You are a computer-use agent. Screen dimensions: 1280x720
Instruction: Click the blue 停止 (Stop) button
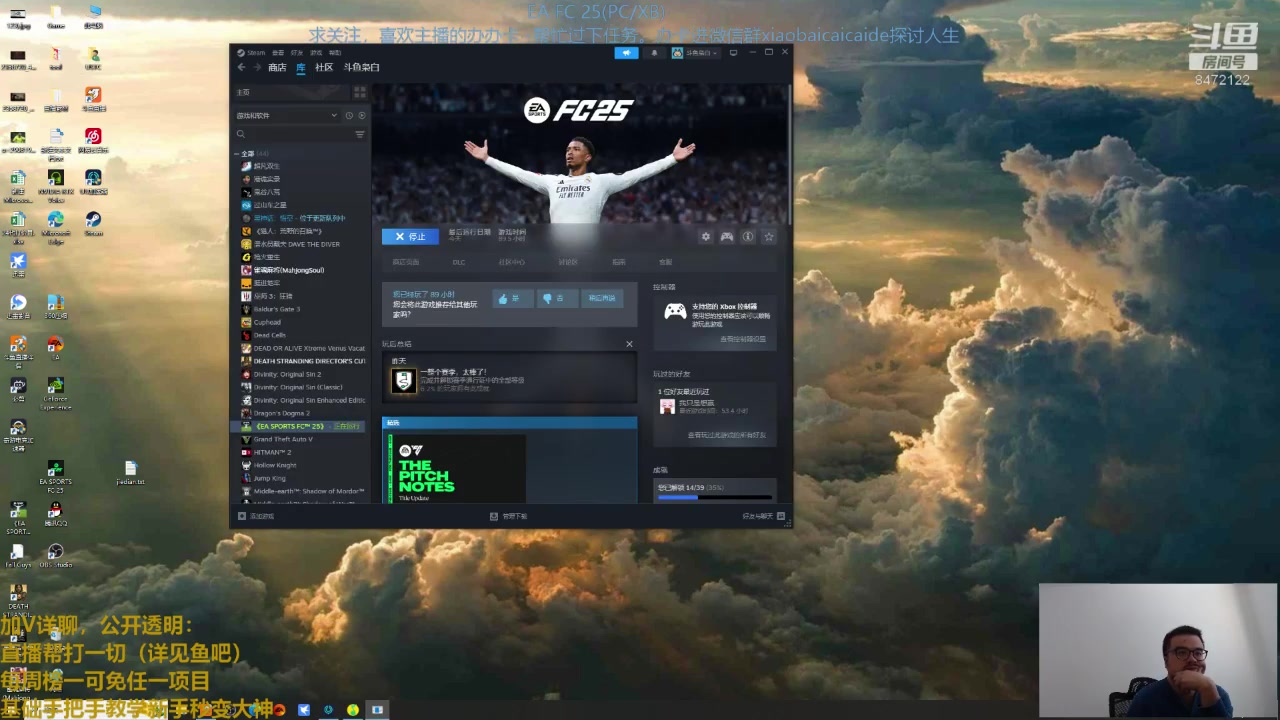click(x=410, y=237)
